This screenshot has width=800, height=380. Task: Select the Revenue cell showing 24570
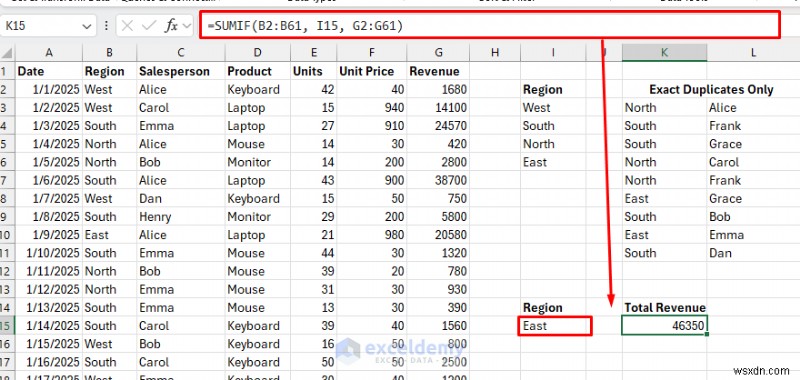tap(438, 126)
